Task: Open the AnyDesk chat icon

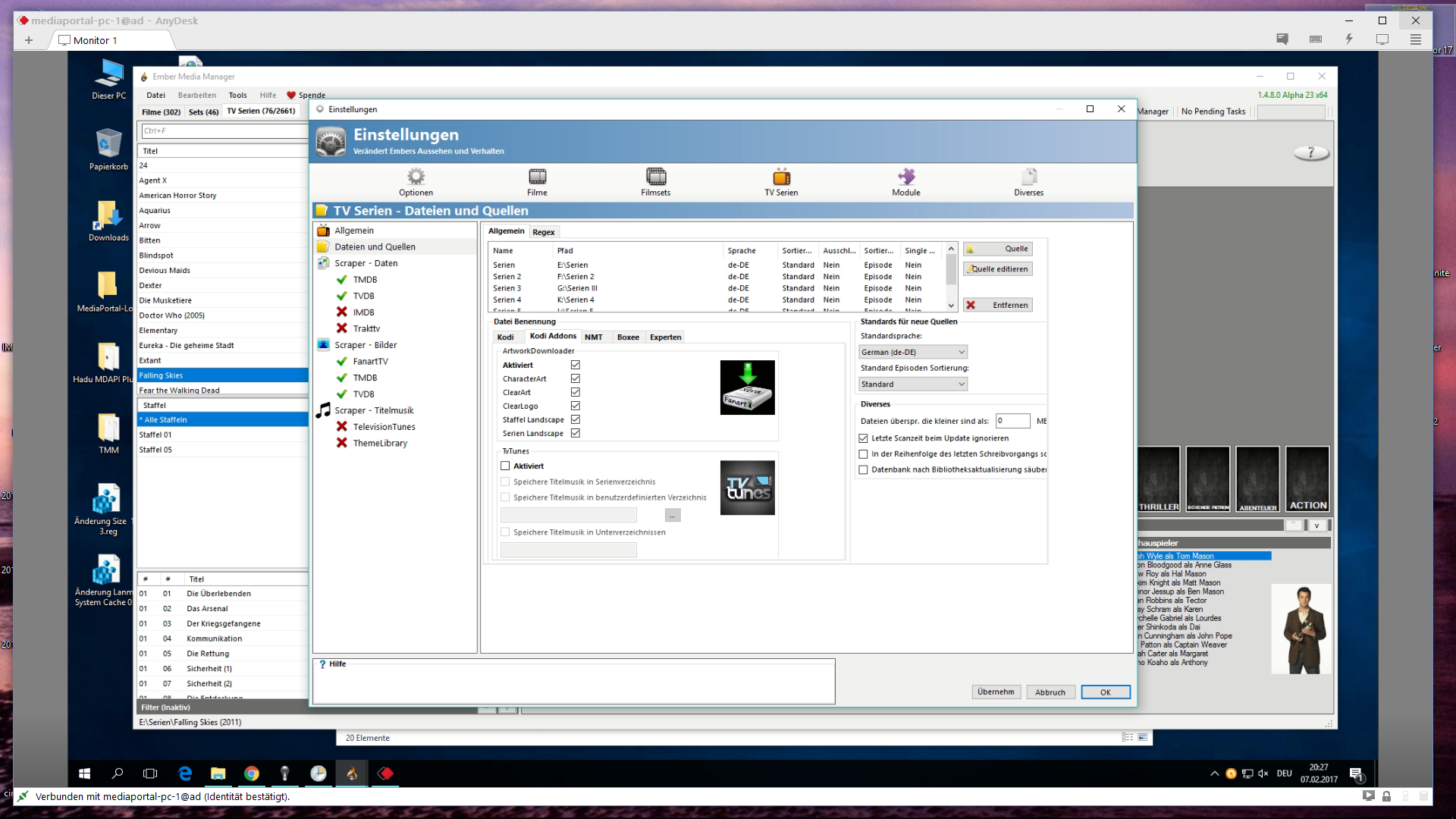Action: pyautogui.click(x=1282, y=39)
